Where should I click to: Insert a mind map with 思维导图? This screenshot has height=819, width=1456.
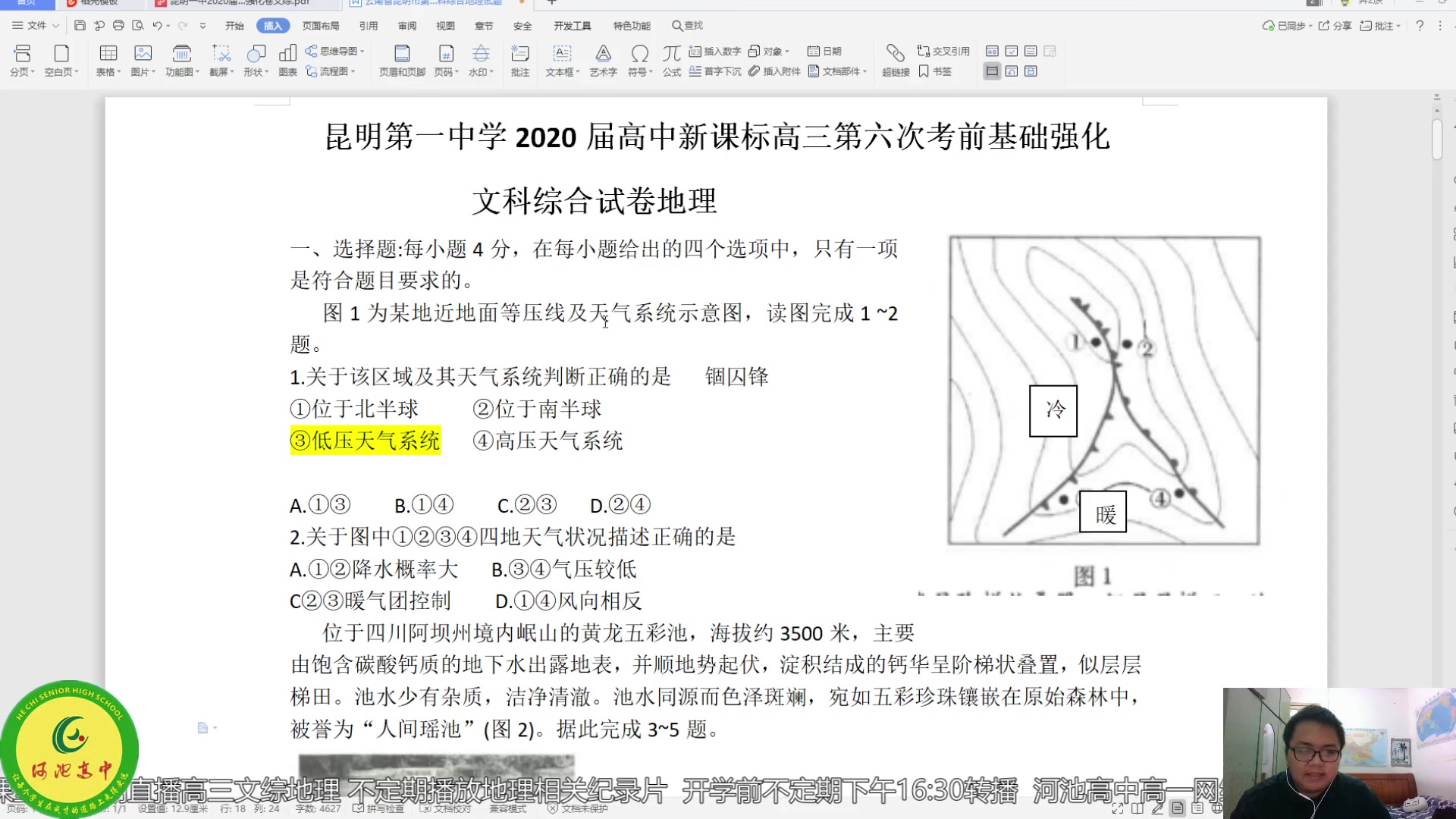(334, 52)
